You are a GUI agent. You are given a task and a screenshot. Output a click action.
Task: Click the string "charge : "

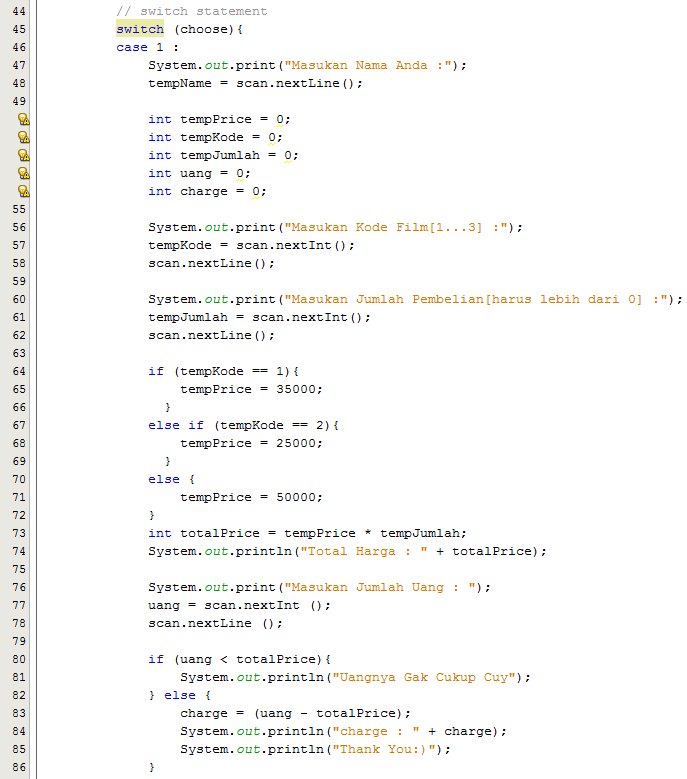click(x=376, y=731)
